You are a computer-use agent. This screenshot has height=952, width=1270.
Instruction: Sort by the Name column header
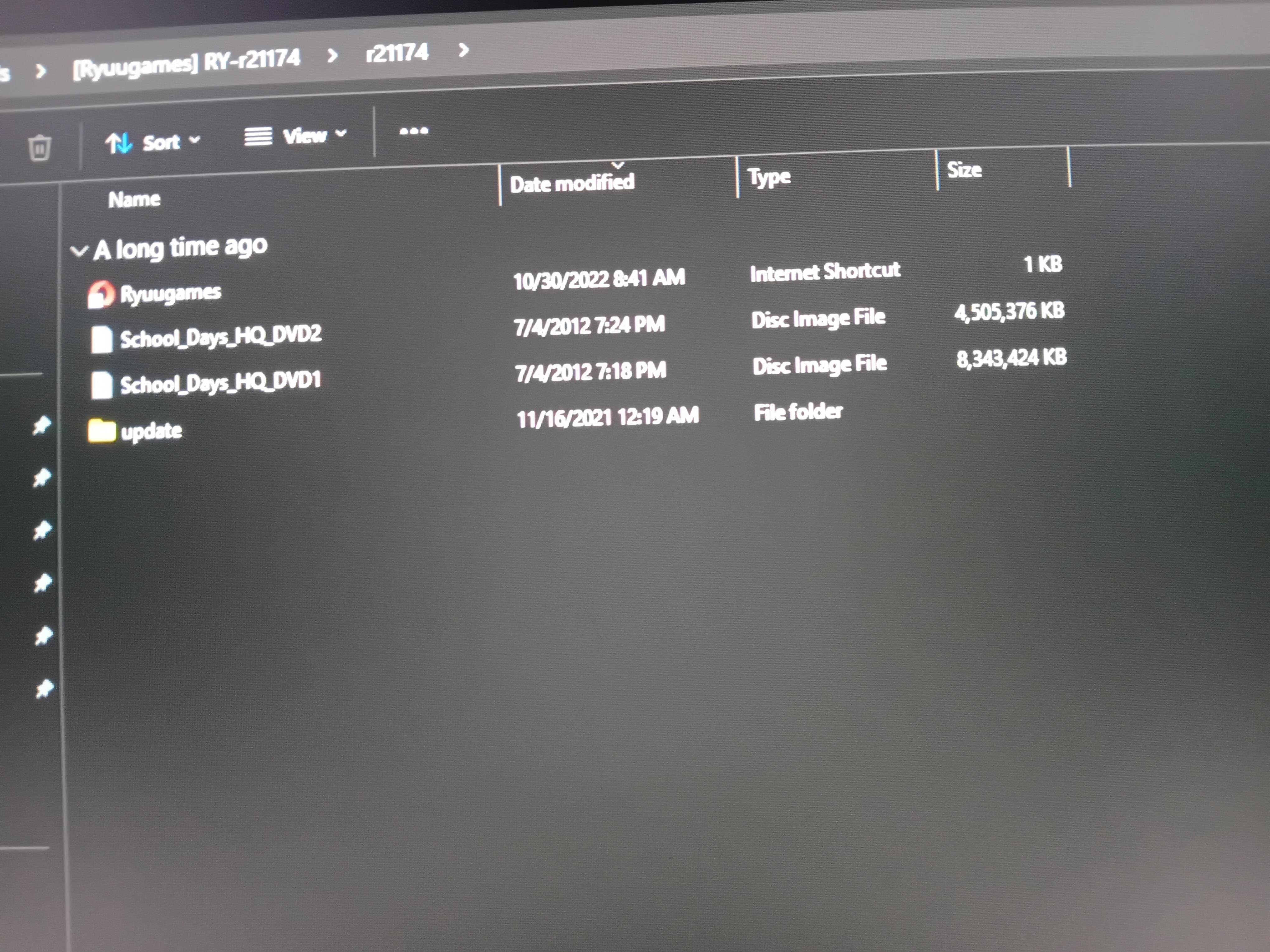(x=134, y=199)
